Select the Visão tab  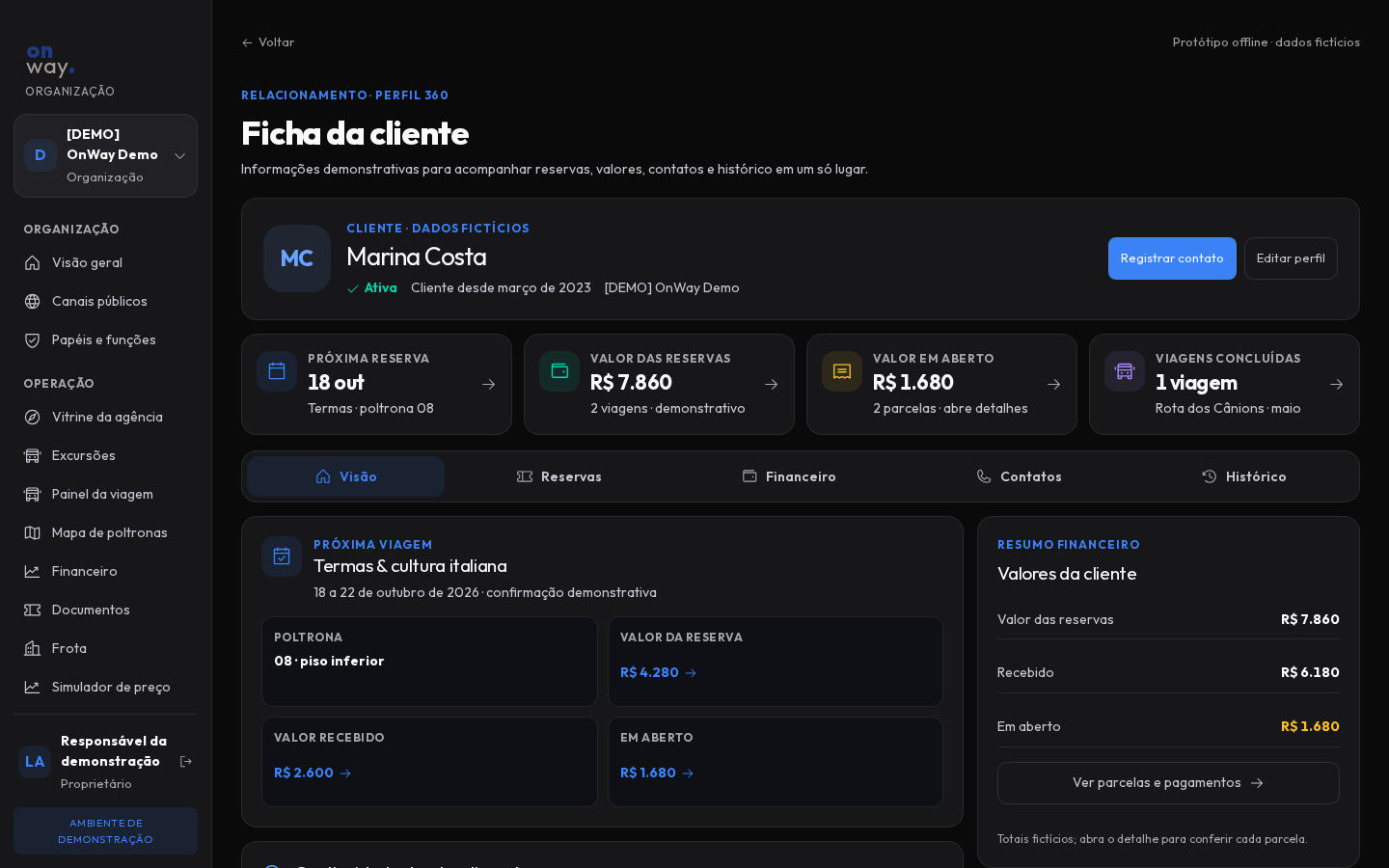click(x=345, y=476)
